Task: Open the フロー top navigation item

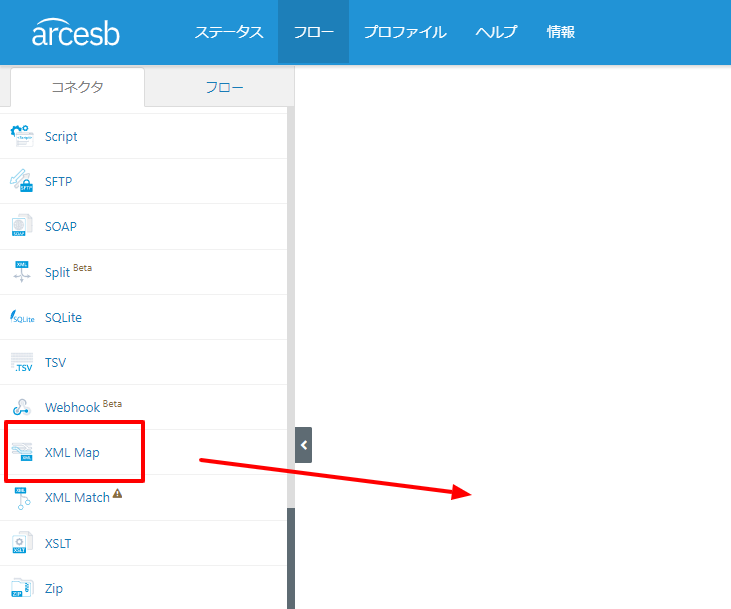Action: click(x=314, y=32)
